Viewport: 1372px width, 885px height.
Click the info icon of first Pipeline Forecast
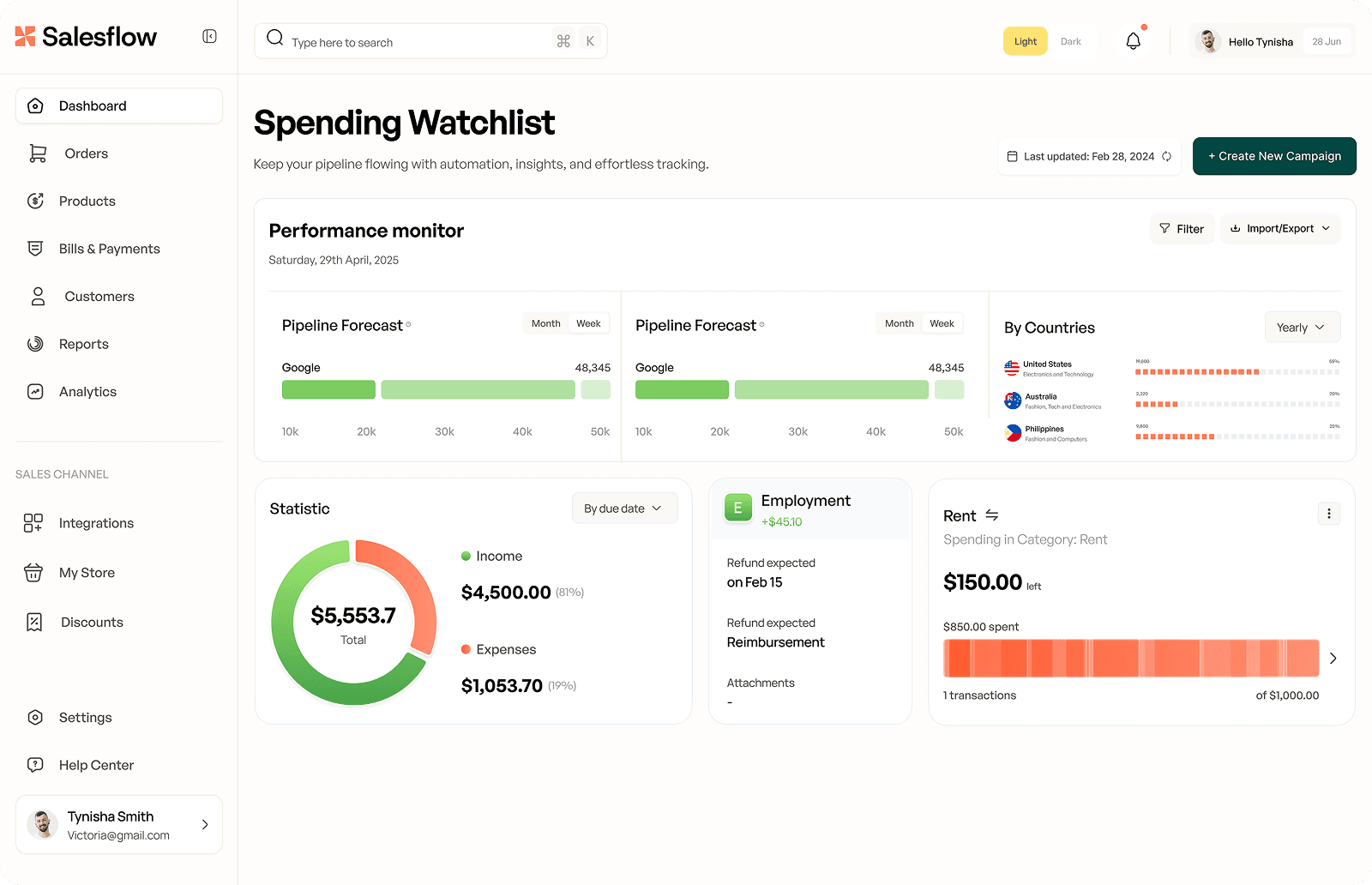coord(408,324)
